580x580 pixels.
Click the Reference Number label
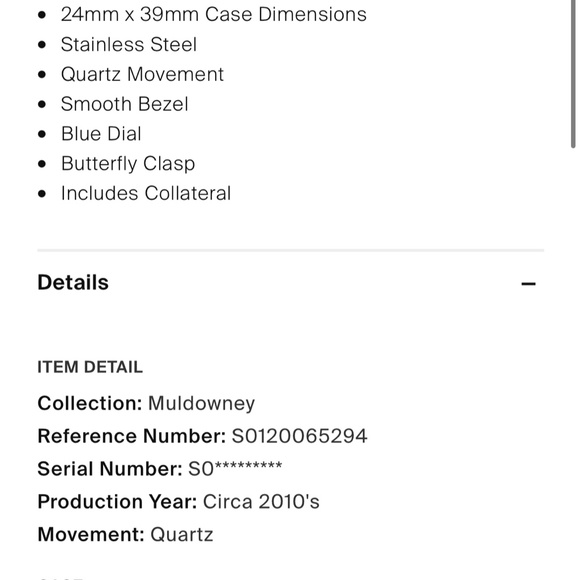click(132, 436)
